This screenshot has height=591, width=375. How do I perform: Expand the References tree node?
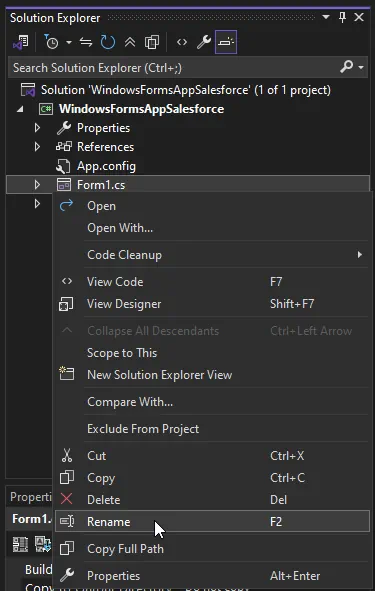(x=37, y=147)
